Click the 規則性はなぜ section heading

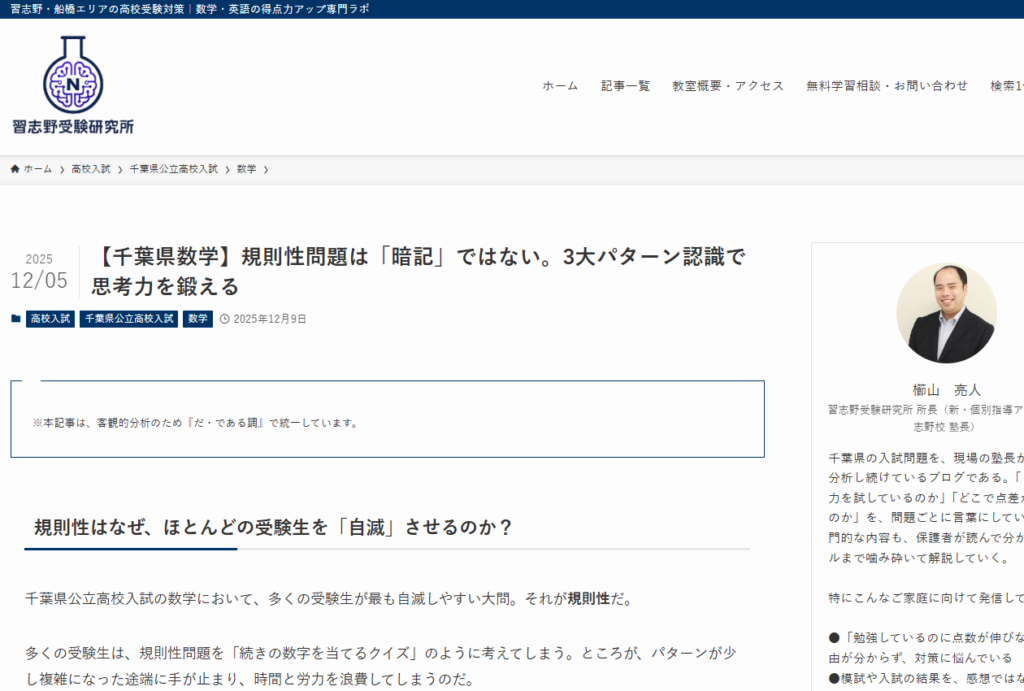(x=274, y=527)
